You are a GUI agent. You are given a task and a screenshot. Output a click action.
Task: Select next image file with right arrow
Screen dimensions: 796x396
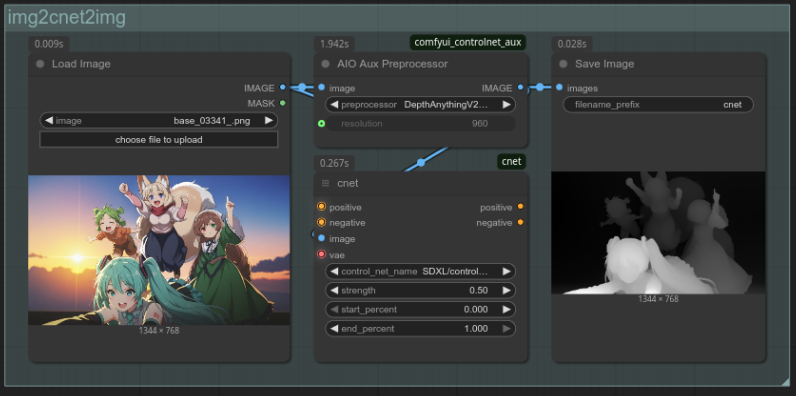tap(269, 121)
